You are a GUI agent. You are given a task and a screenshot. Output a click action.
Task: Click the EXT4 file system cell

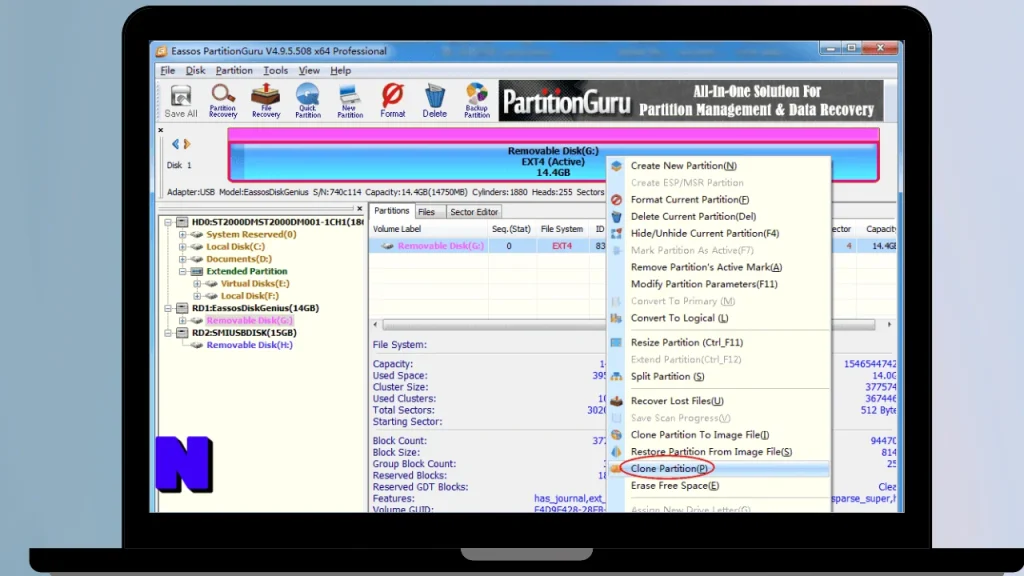562,246
